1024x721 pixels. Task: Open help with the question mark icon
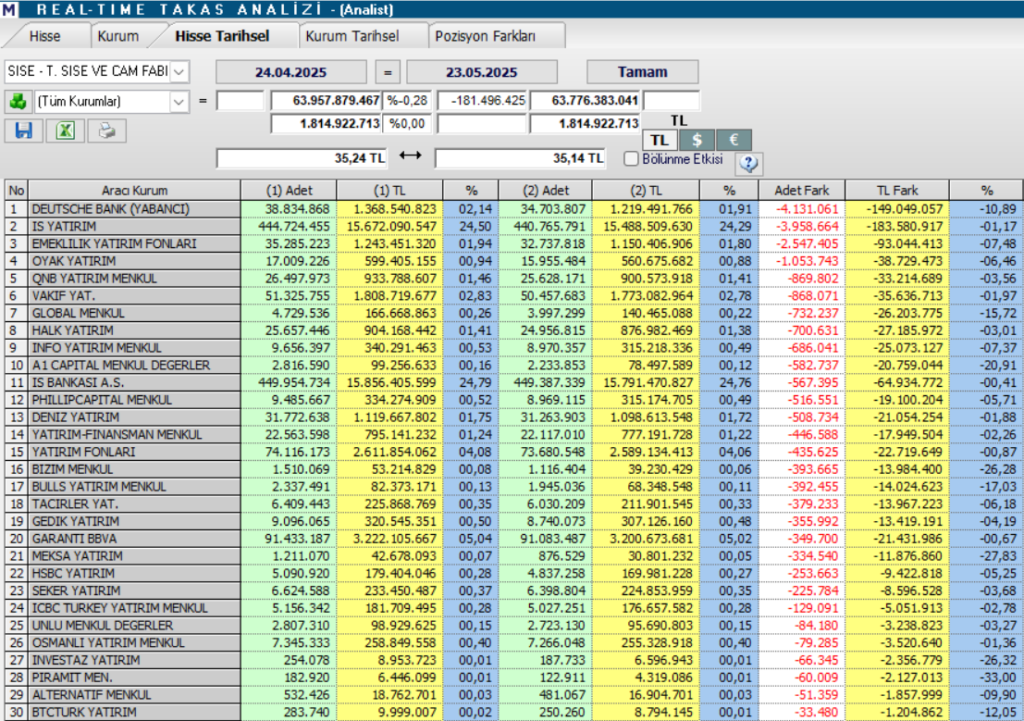click(x=748, y=163)
